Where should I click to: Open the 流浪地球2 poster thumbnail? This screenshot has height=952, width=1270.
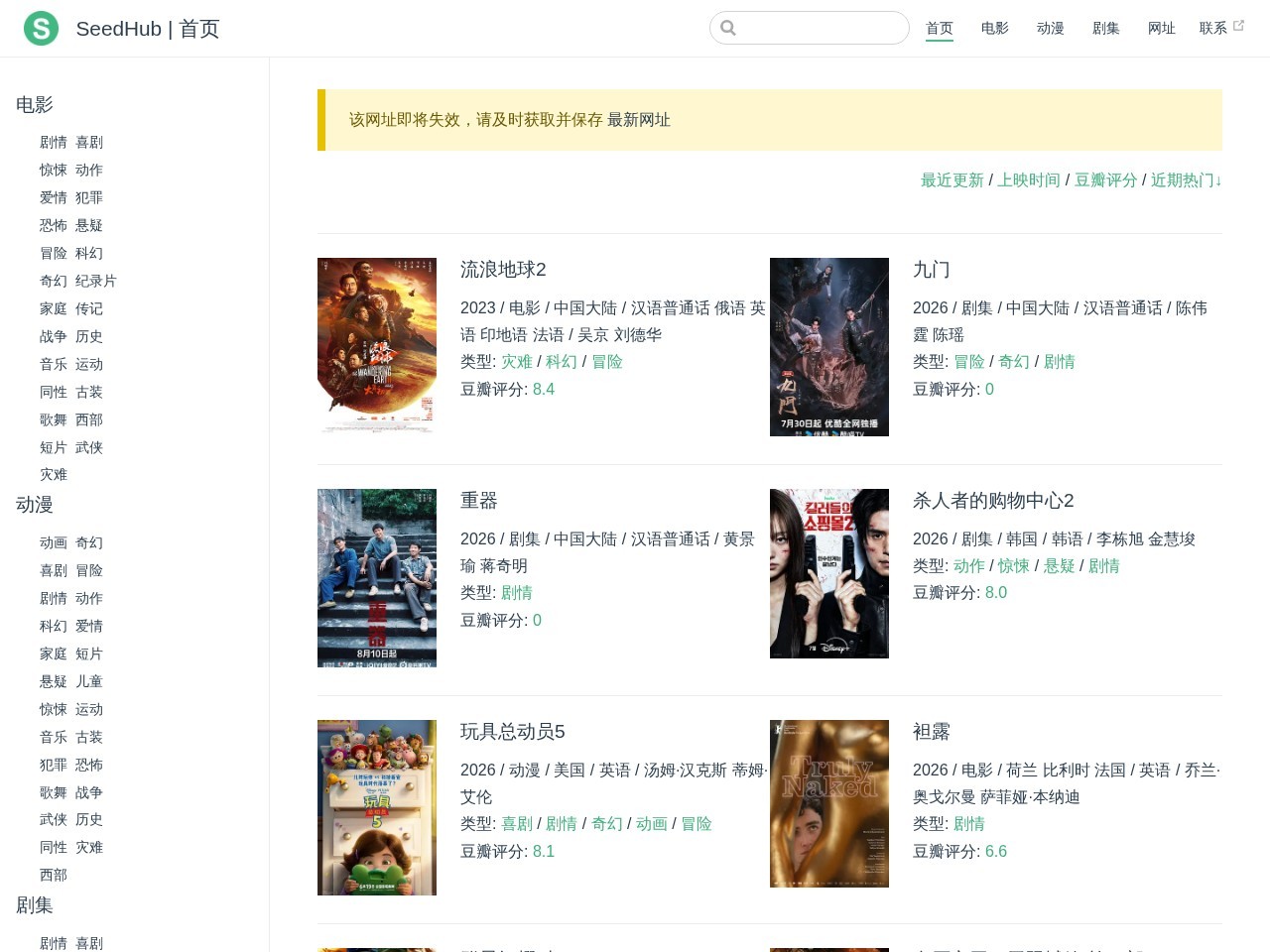[377, 346]
